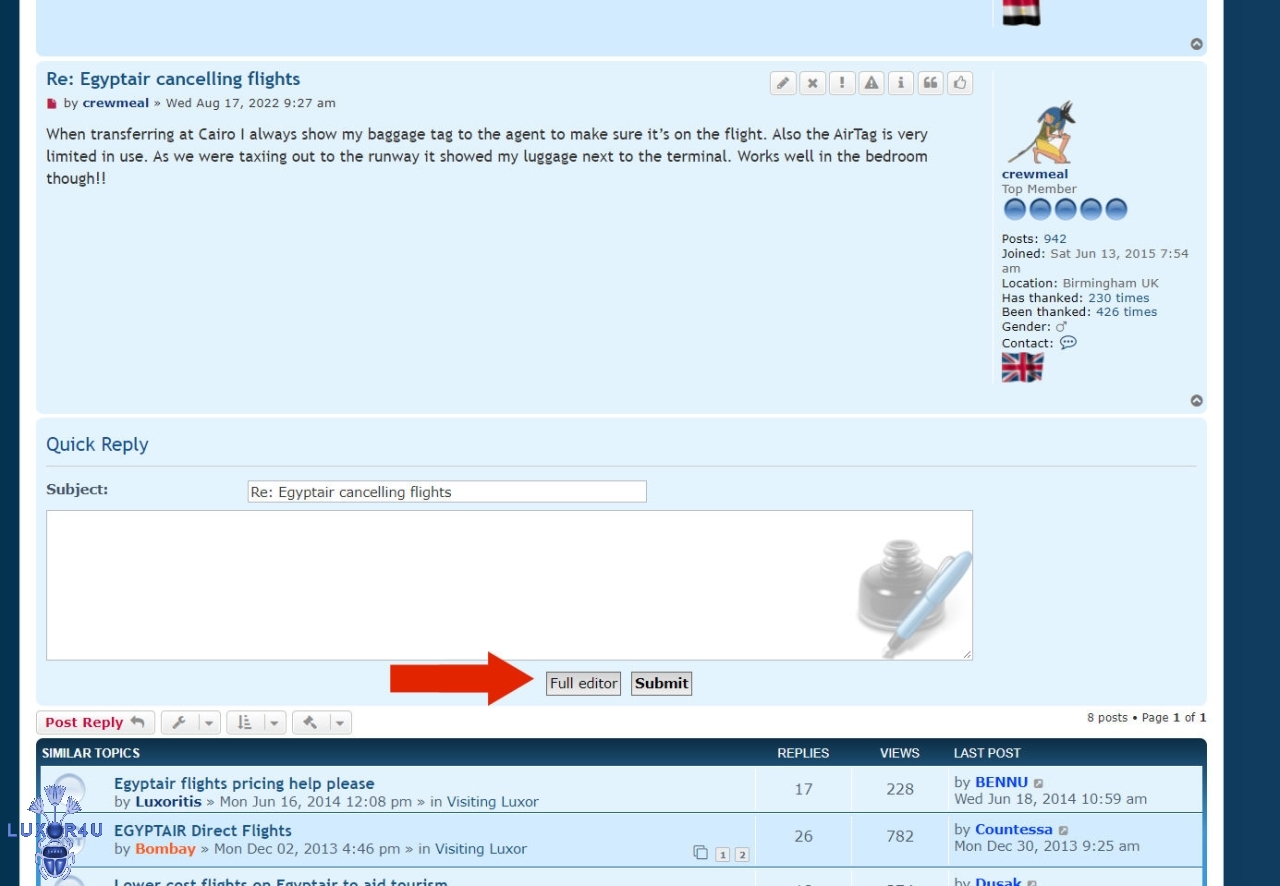This screenshot has height=886, width=1280.
Task: Open 'Egyptair flights pricing help please' topic
Action: tap(244, 784)
